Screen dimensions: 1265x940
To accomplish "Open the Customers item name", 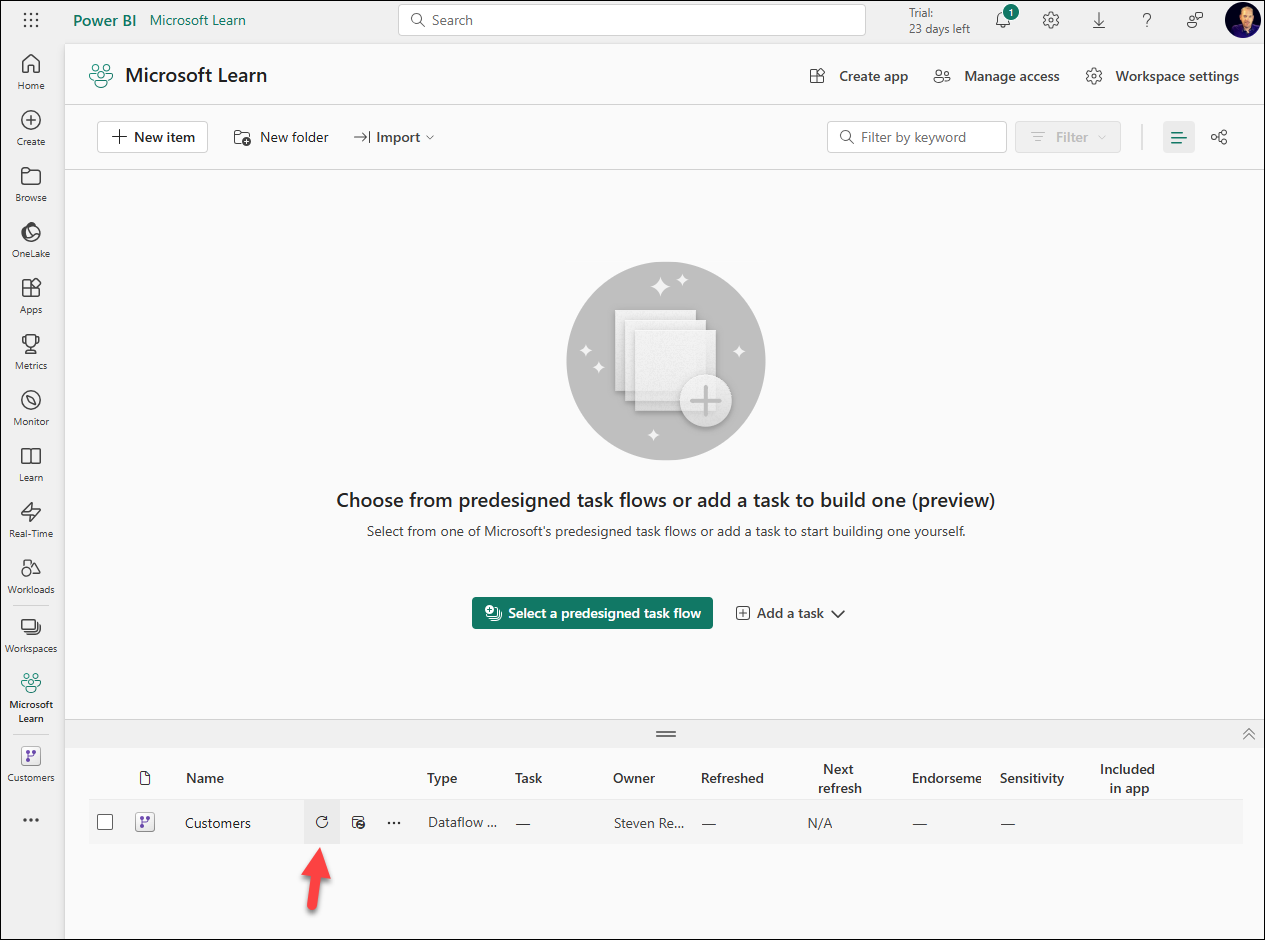I will [x=218, y=823].
